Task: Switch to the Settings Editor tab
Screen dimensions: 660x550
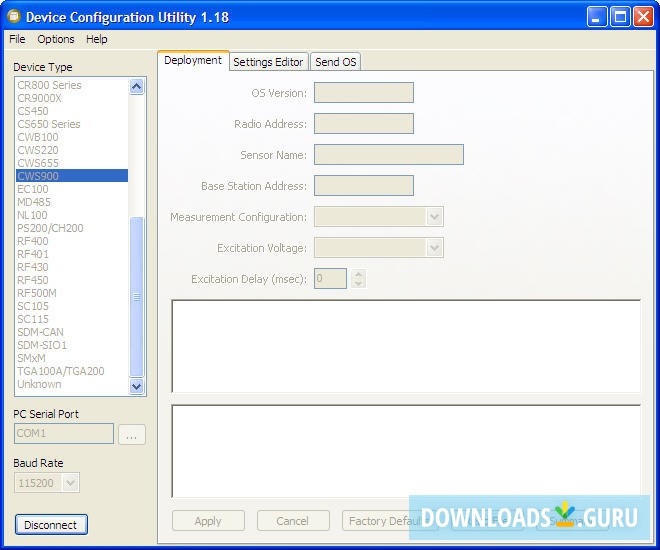Action: coord(268,62)
